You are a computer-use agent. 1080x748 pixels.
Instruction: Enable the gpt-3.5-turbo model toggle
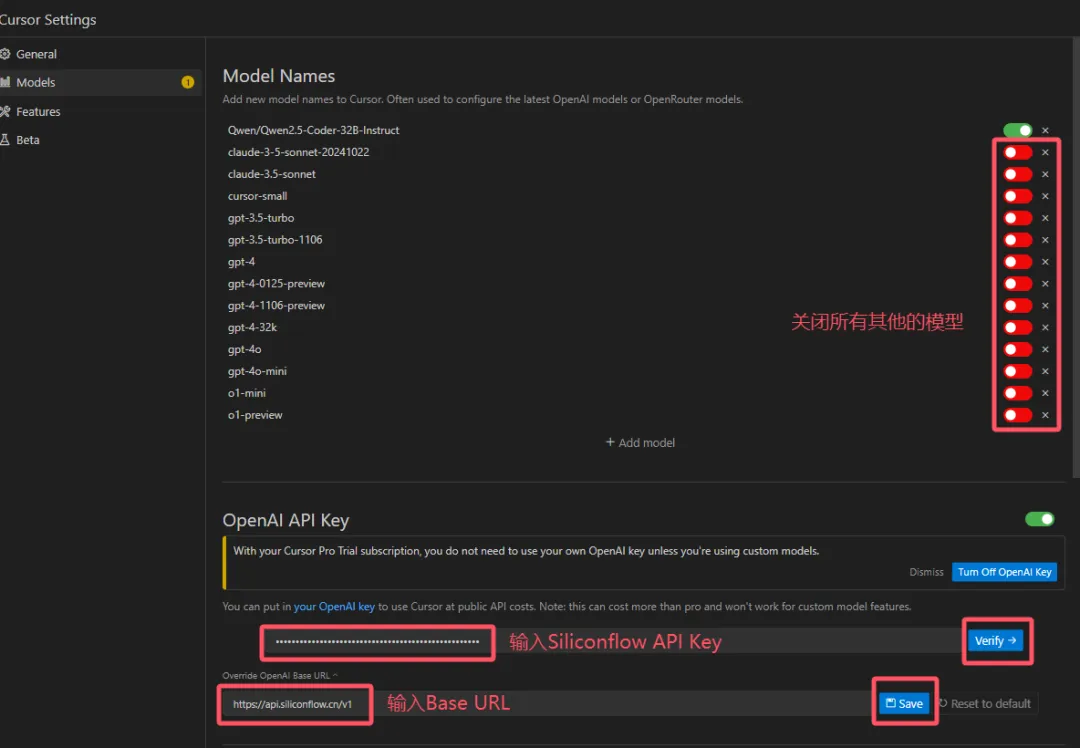1017,218
